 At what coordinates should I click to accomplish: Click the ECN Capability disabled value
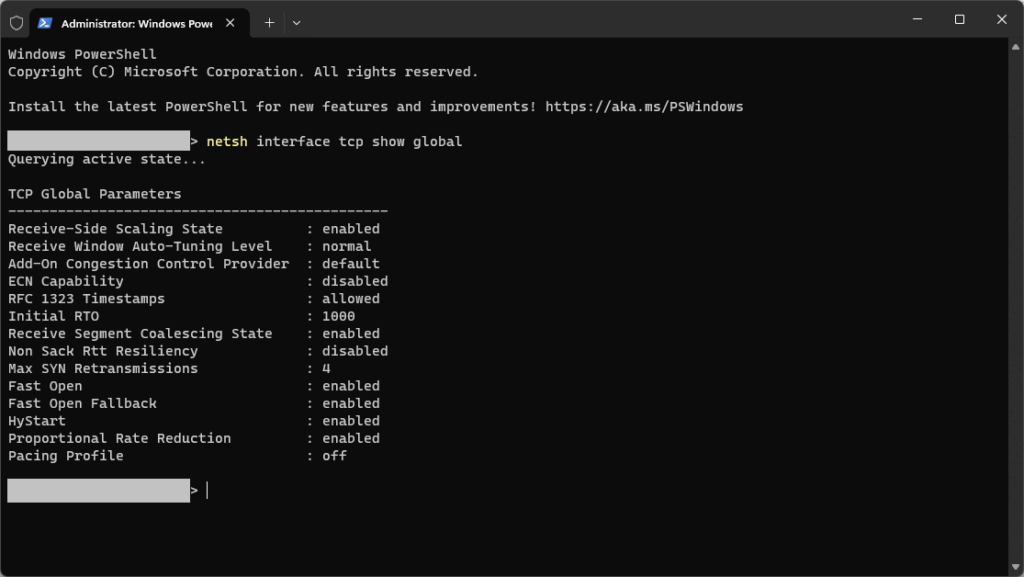(354, 281)
